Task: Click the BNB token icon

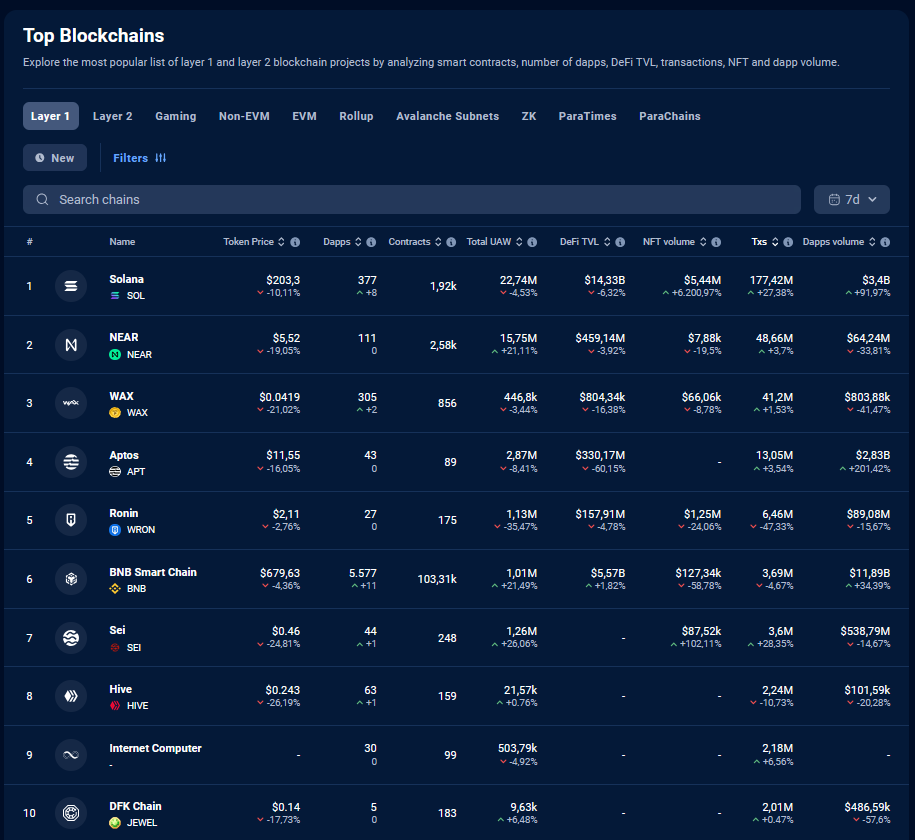Action: [115, 589]
